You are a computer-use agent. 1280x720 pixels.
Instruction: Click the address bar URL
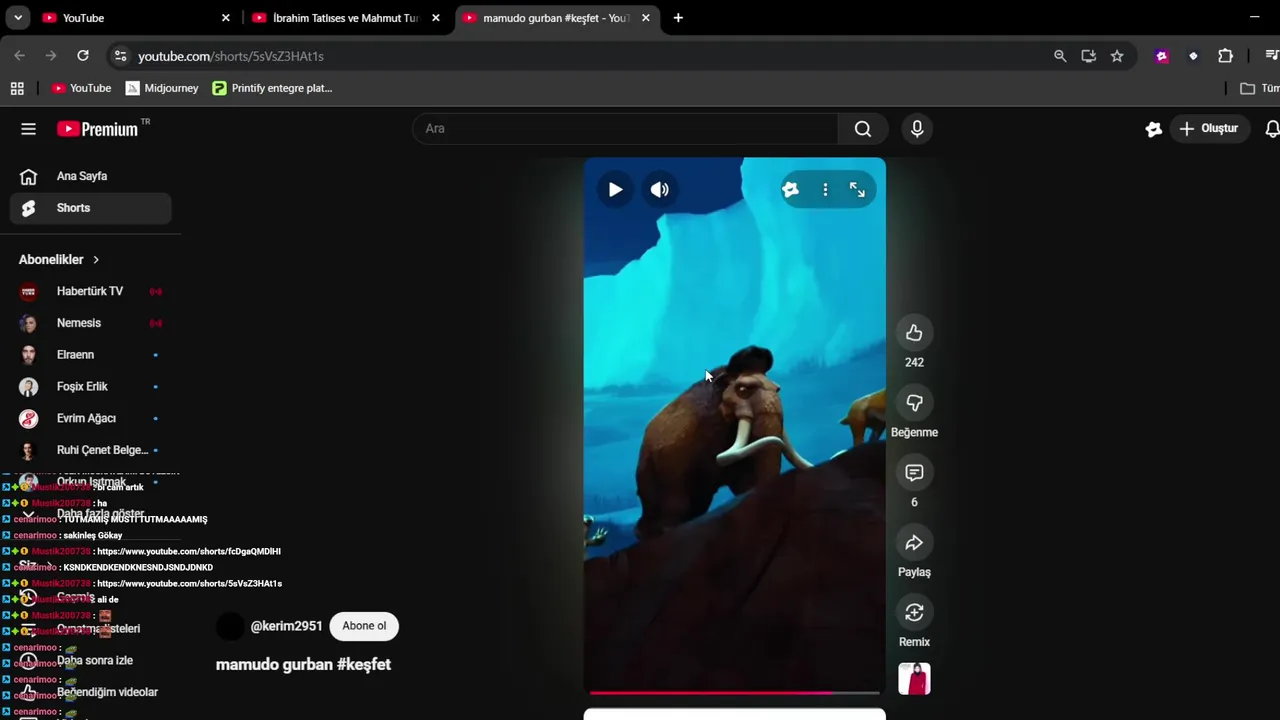point(231,56)
